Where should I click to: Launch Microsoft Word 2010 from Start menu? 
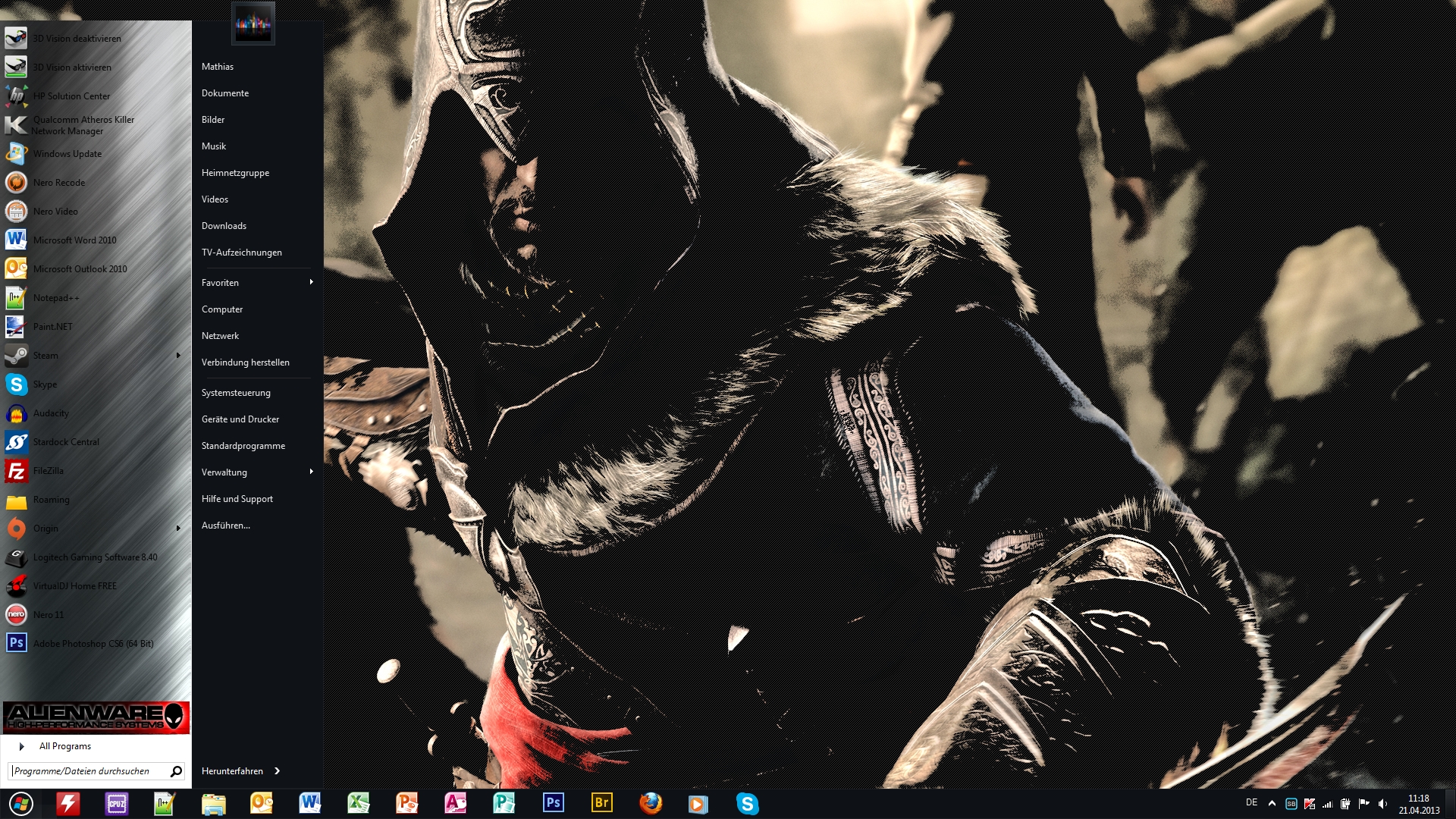[x=95, y=240]
